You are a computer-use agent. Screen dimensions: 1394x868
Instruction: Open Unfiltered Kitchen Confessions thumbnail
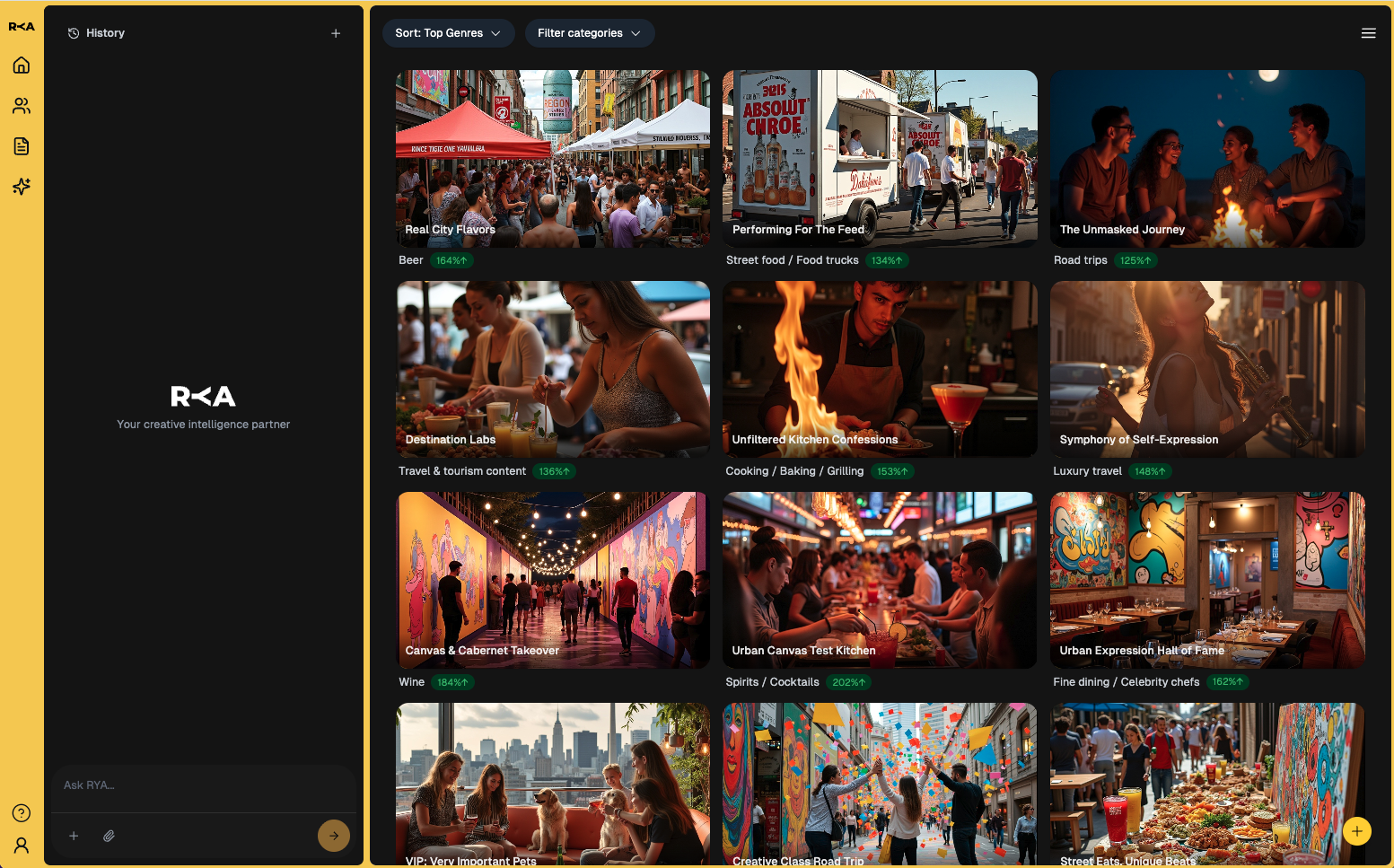click(x=880, y=370)
